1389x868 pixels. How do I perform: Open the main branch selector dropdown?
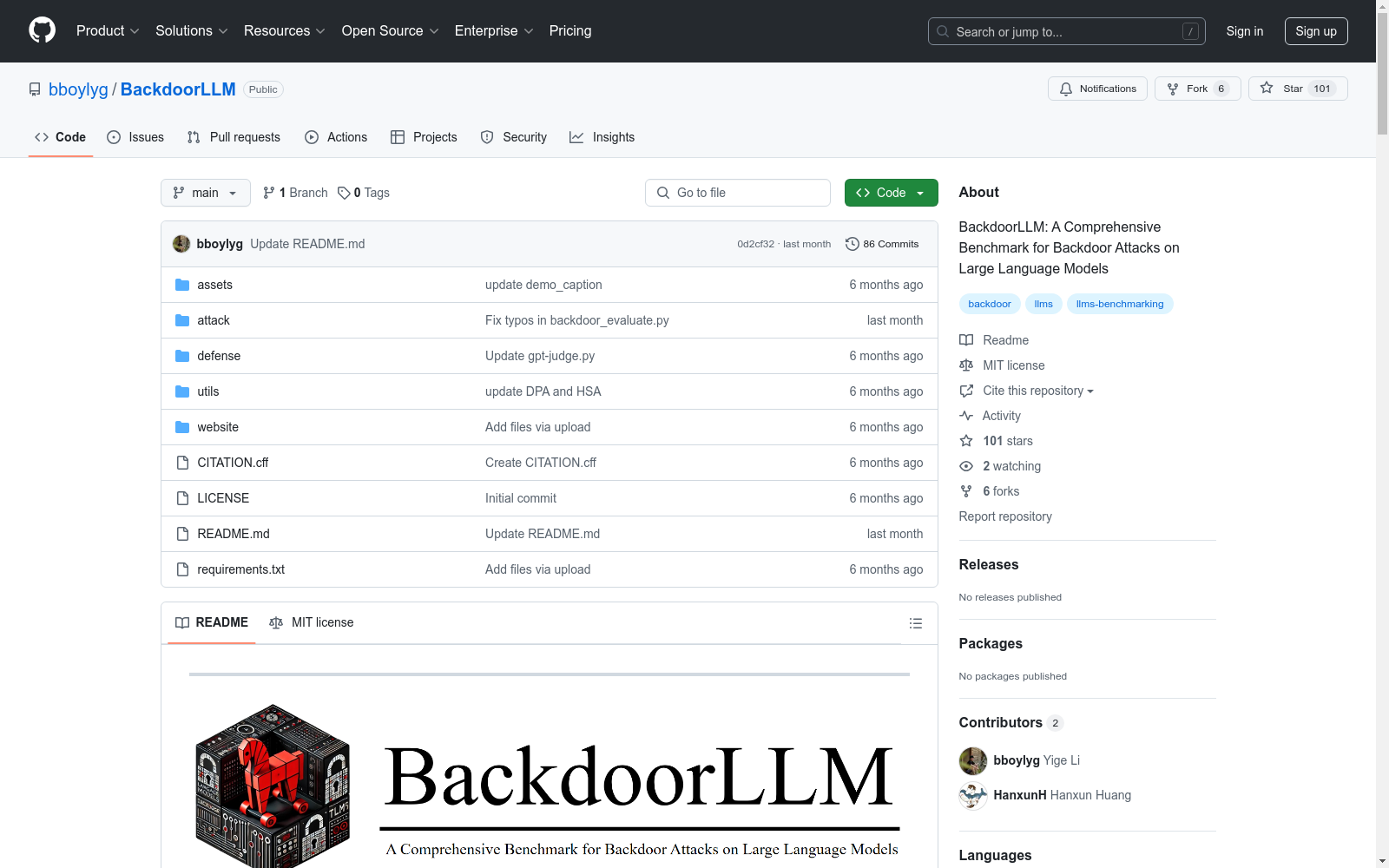(x=206, y=193)
